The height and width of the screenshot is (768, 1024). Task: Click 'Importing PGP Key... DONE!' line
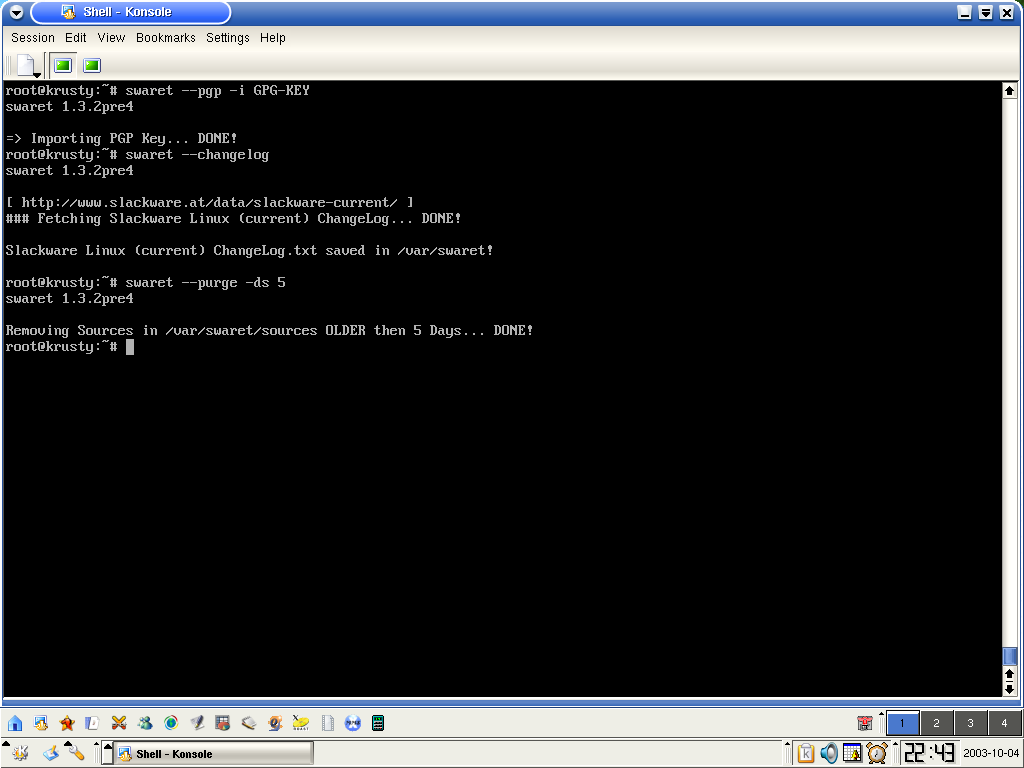pyautogui.click(x=121, y=138)
